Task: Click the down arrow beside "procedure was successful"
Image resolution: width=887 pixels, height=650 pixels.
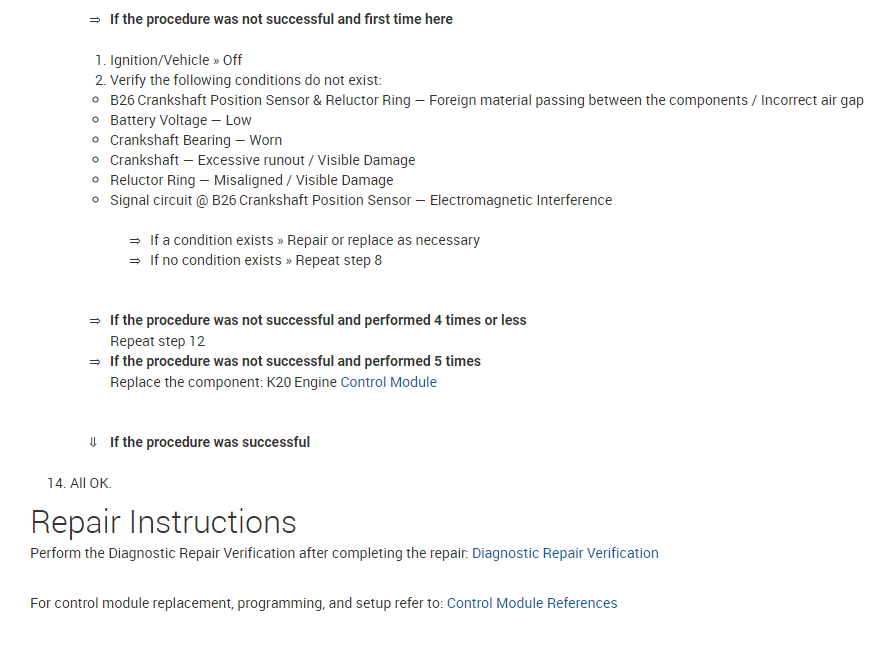Action: [x=94, y=442]
